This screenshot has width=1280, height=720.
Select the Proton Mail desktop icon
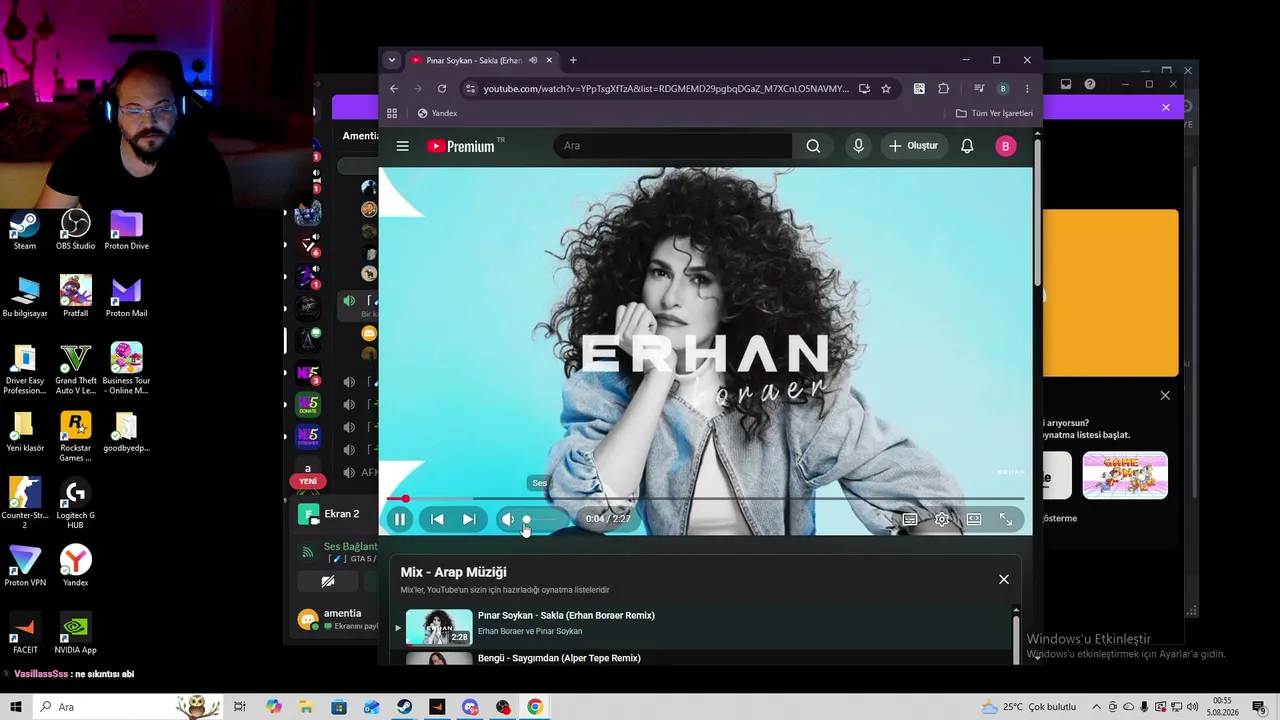(x=126, y=298)
